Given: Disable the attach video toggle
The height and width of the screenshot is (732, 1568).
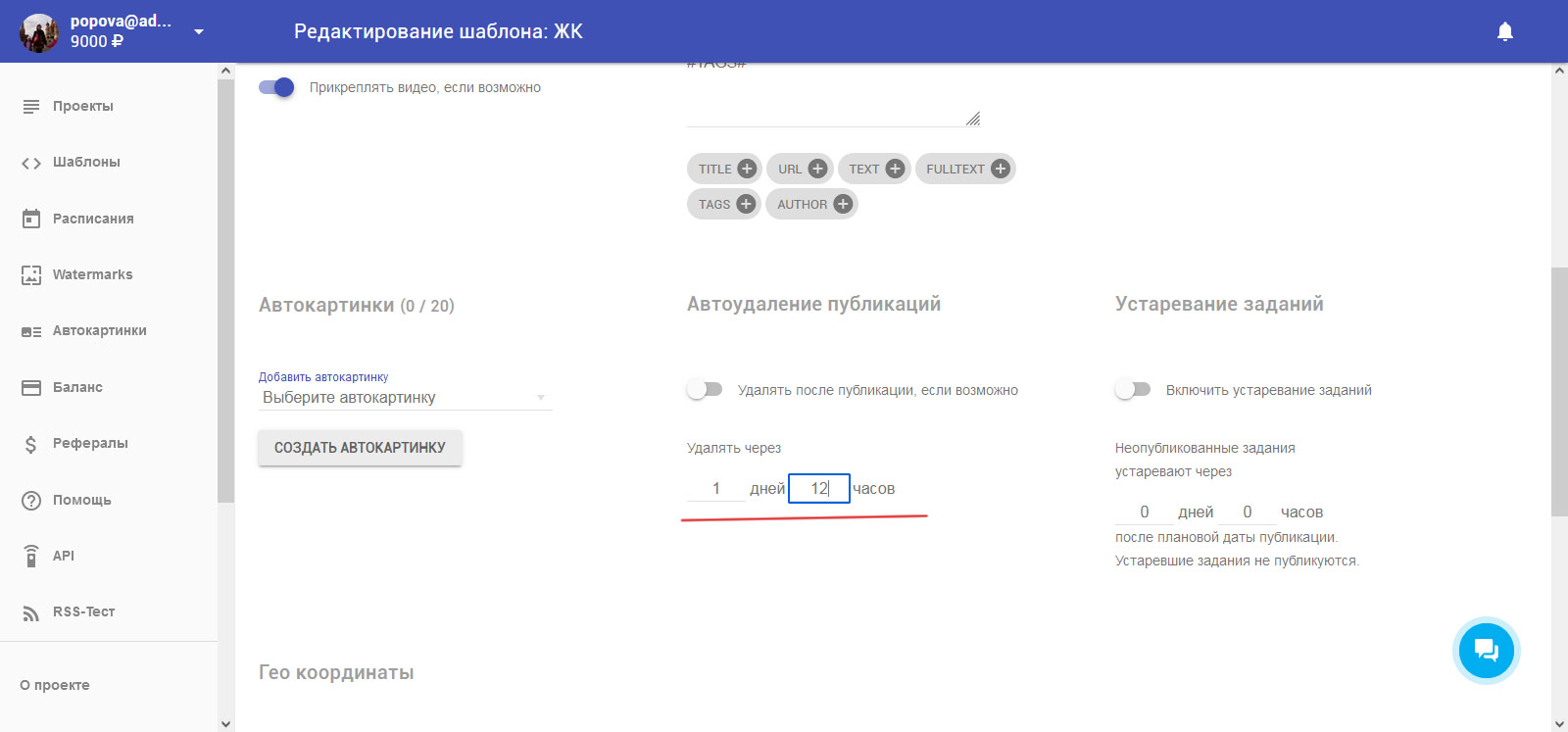Looking at the screenshot, I should click(276, 87).
